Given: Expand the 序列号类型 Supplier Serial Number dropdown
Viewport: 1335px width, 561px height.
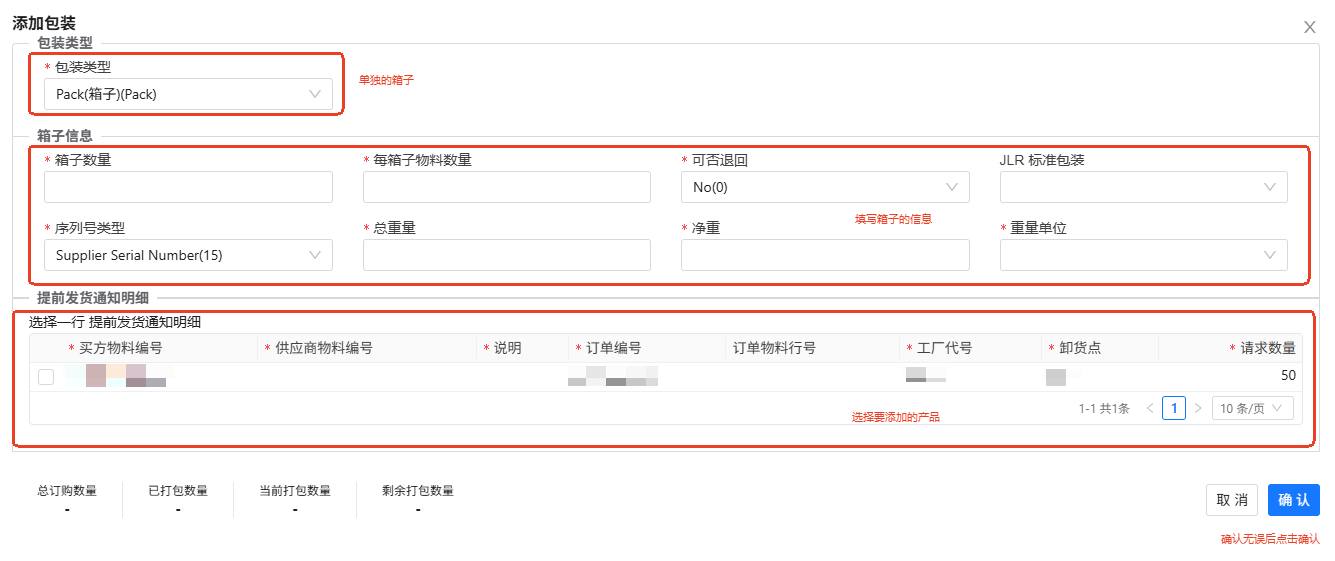Looking at the screenshot, I should tap(188, 255).
